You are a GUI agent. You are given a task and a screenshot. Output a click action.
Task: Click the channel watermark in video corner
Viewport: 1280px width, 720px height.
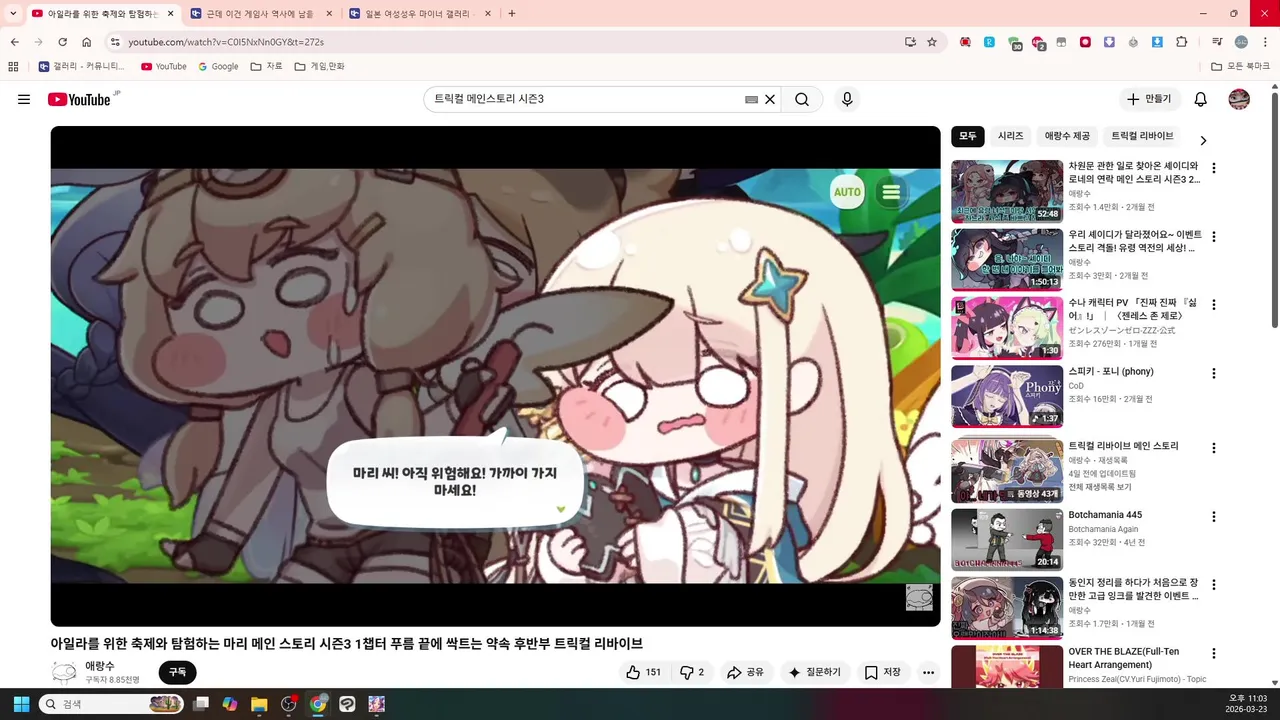pos(919,597)
